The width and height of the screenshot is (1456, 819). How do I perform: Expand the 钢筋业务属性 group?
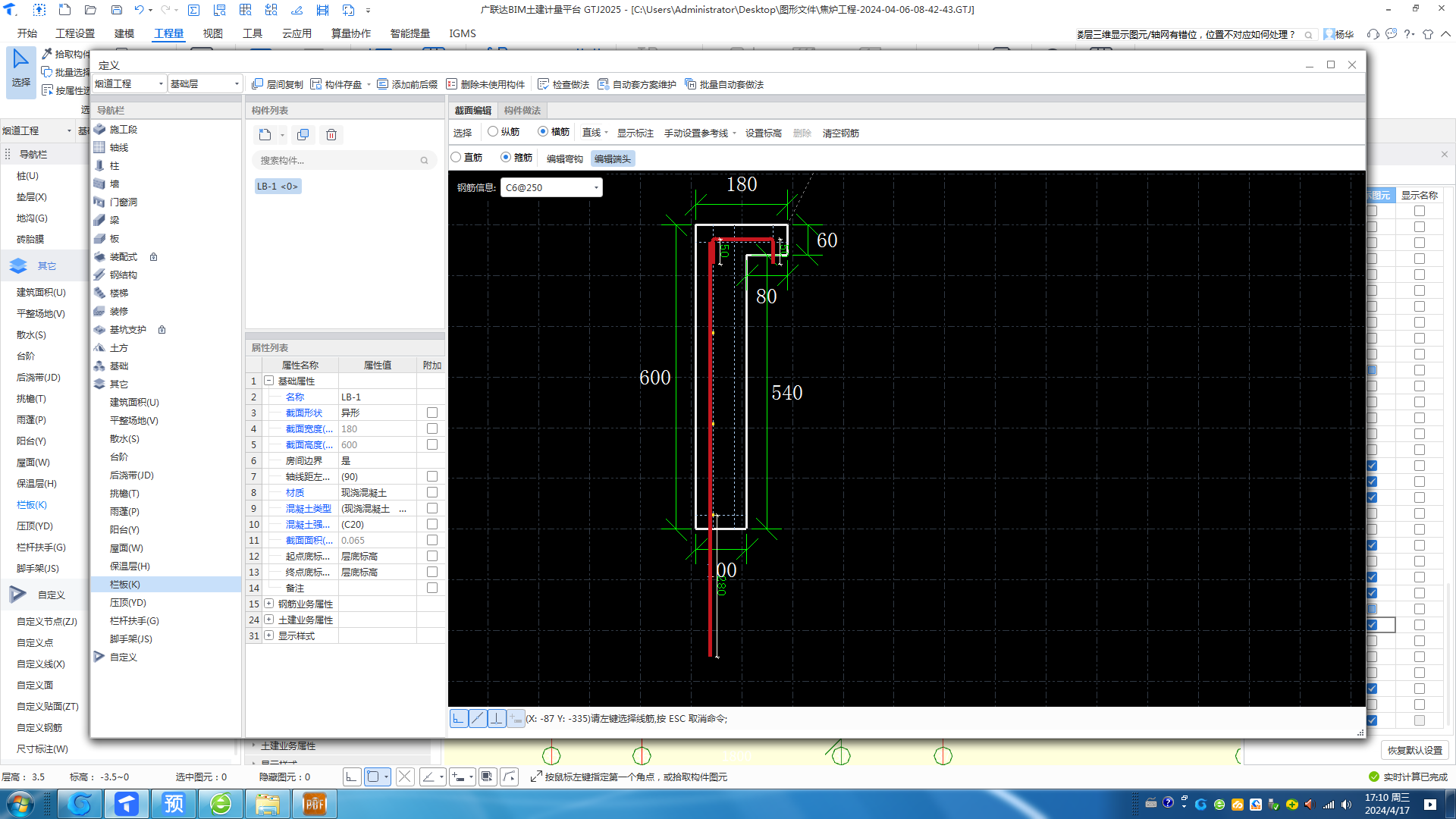pyautogui.click(x=268, y=604)
